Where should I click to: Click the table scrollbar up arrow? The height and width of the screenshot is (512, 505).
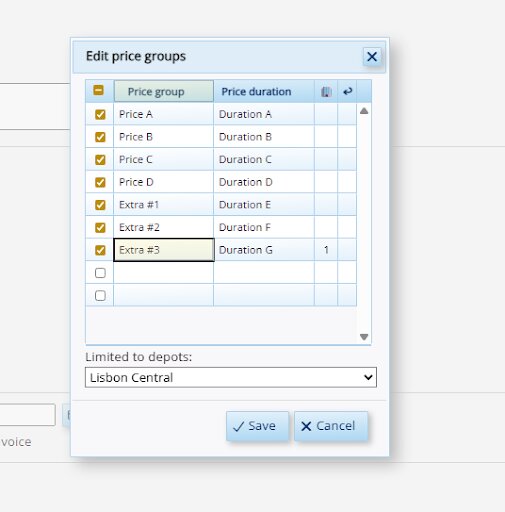364,111
